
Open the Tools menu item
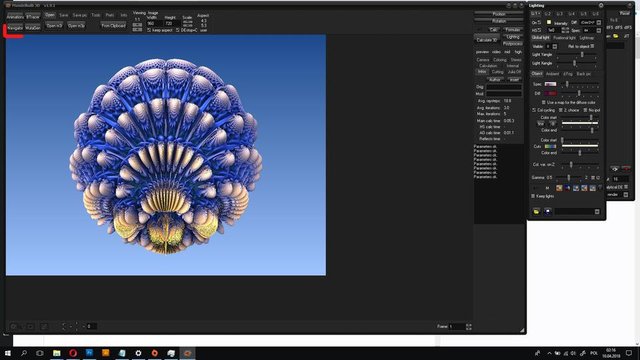(96, 15)
